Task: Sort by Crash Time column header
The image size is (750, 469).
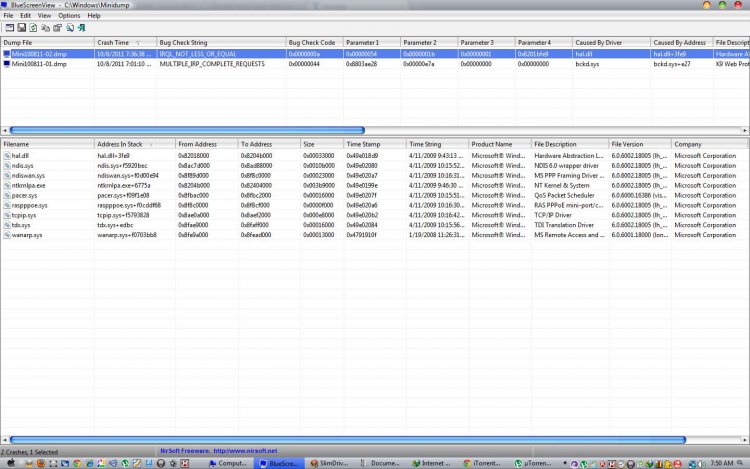Action: [x=125, y=43]
